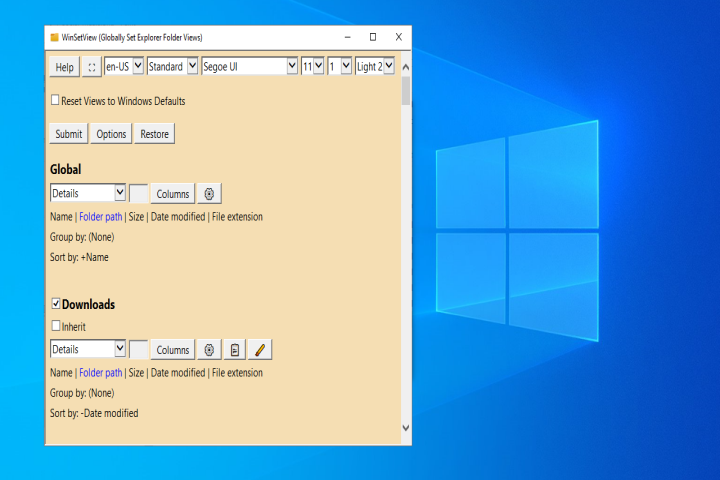Click the WinSetView title bar folder icon
Screen dimensions: 720x480
click(x=55, y=37)
